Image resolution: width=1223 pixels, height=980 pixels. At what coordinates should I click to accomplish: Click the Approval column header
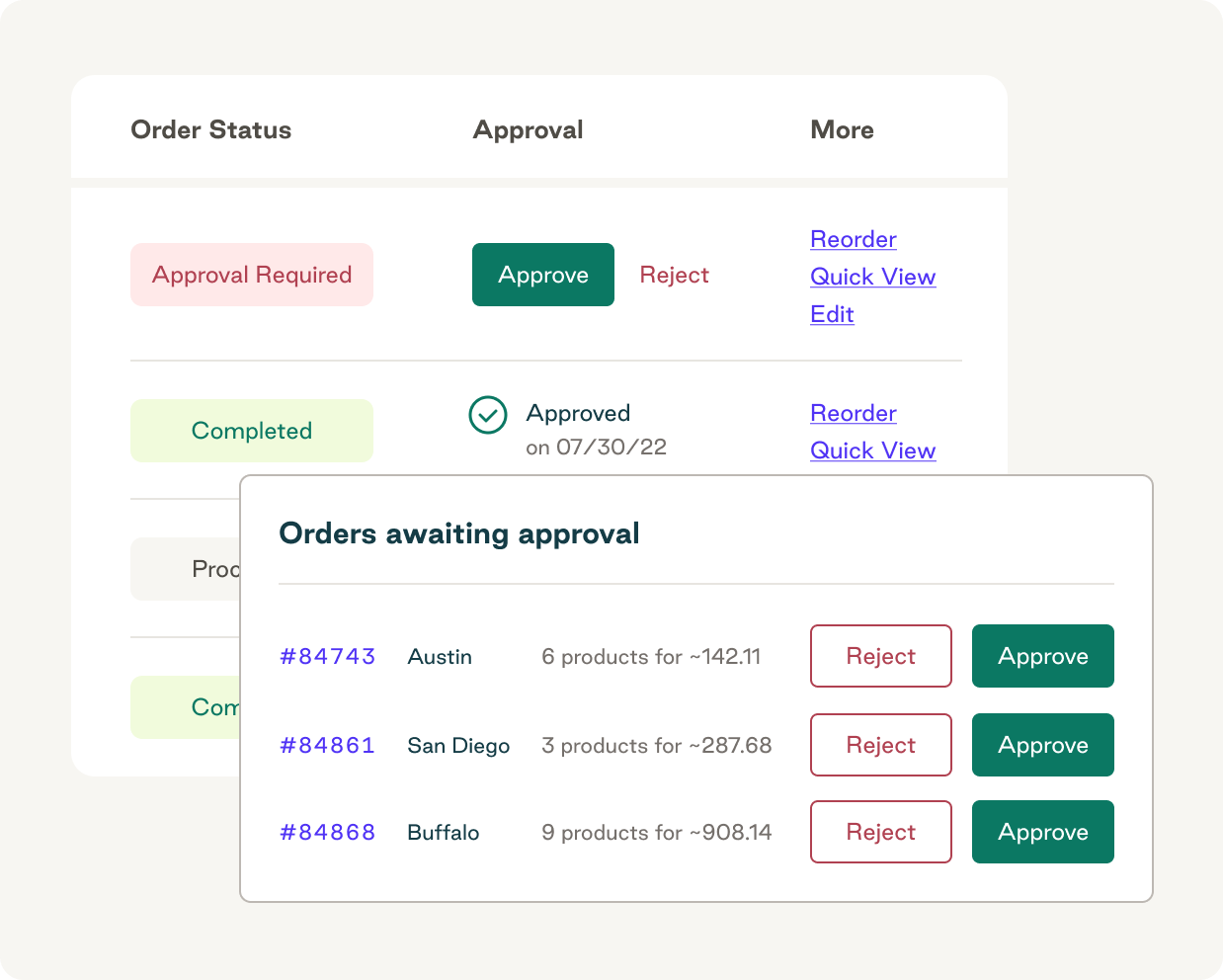529,129
